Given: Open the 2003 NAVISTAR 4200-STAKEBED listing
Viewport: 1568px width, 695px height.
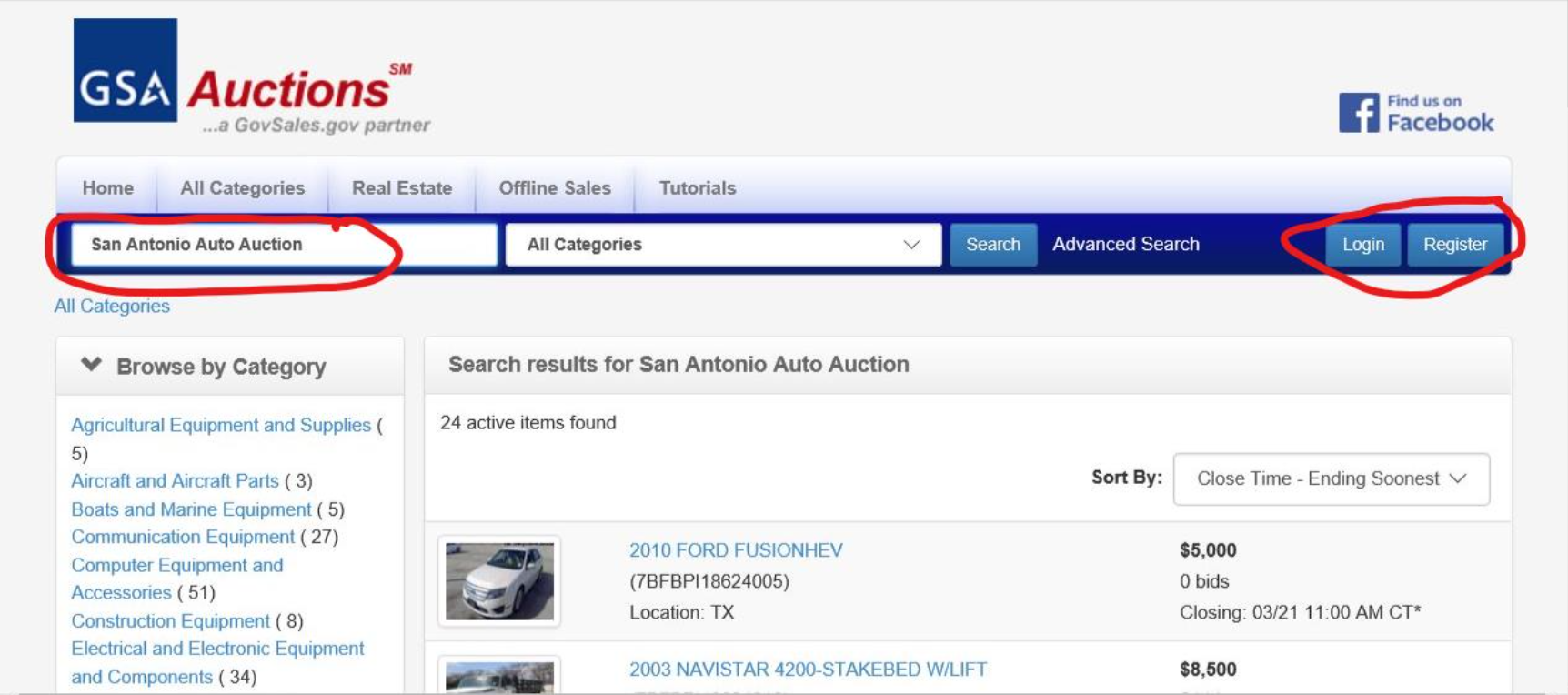Looking at the screenshot, I should [x=808, y=670].
